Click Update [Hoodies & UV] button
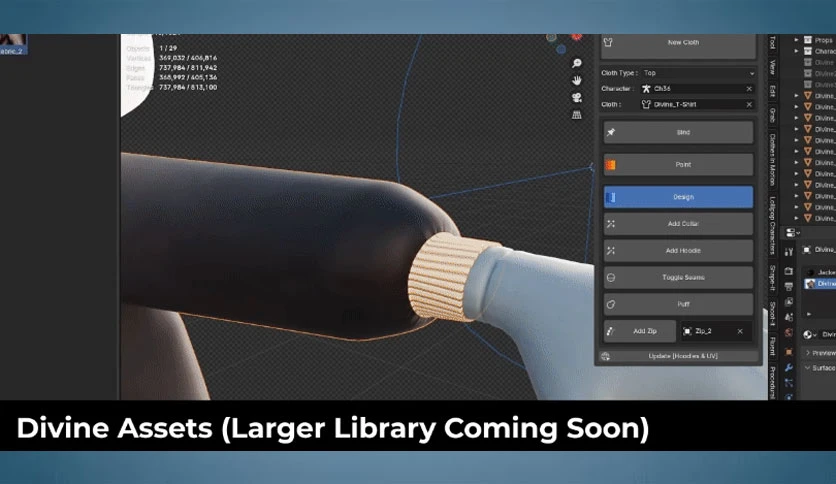This screenshot has height=484, width=836. [x=679, y=356]
